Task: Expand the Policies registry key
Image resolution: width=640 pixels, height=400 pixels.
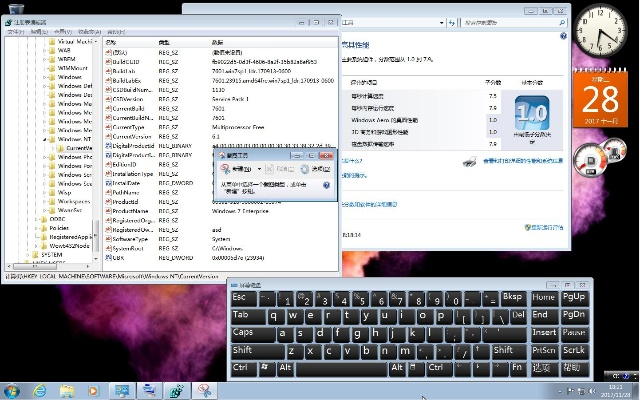Action: (36, 228)
